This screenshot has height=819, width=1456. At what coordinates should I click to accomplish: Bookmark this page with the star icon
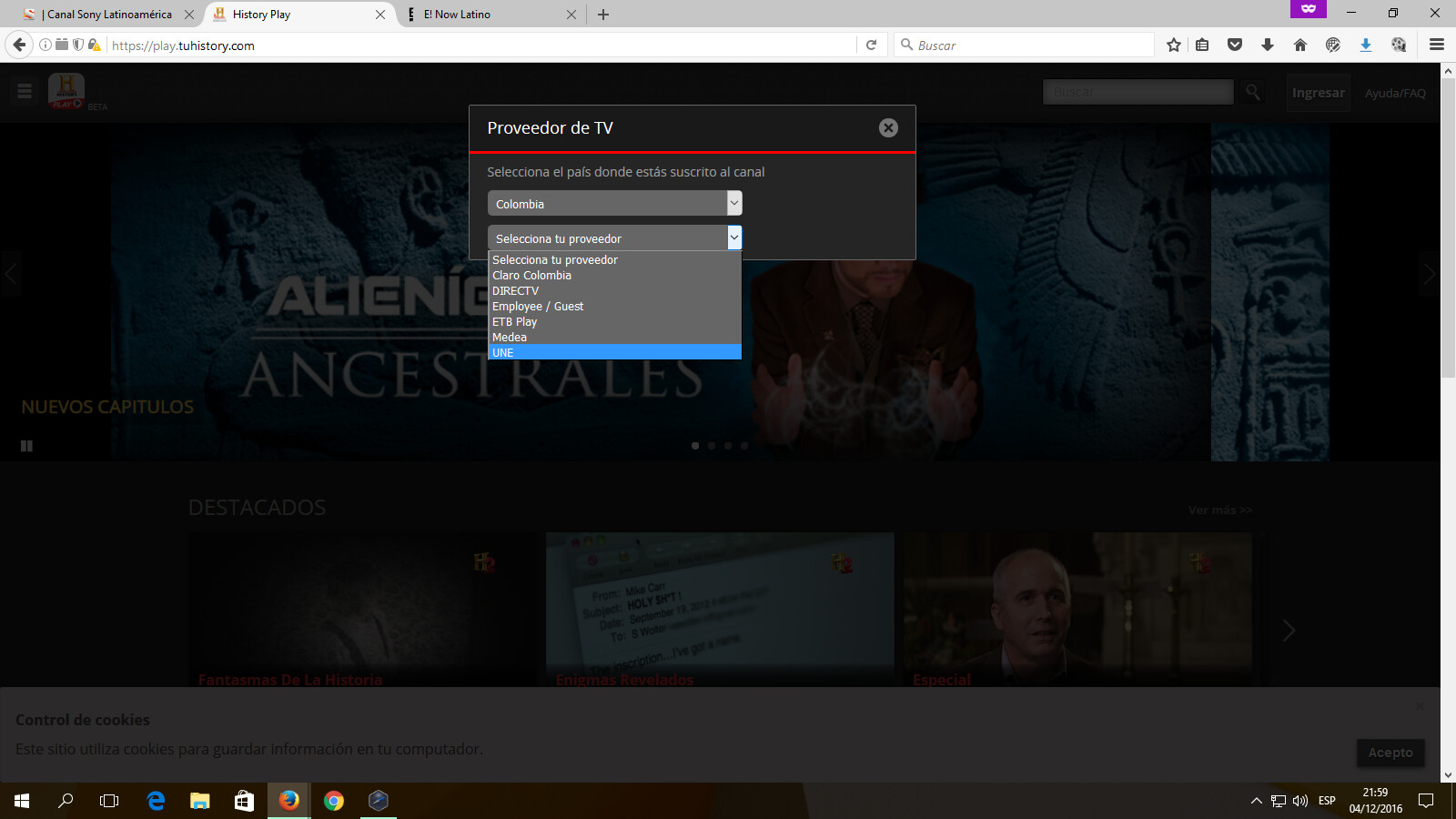click(x=1174, y=45)
